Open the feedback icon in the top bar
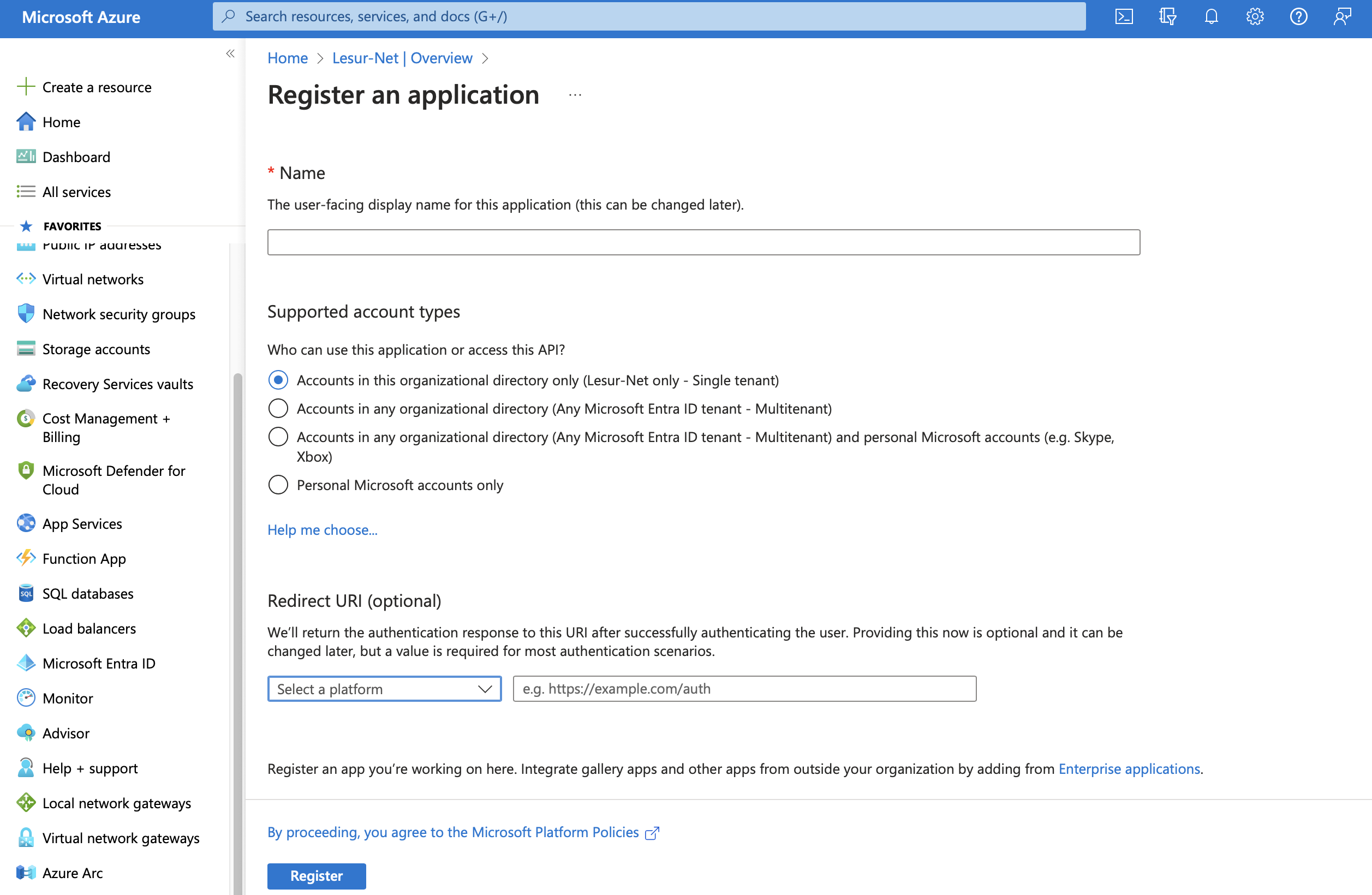Viewport: 1372px width, 895px height. (1341, 16)
